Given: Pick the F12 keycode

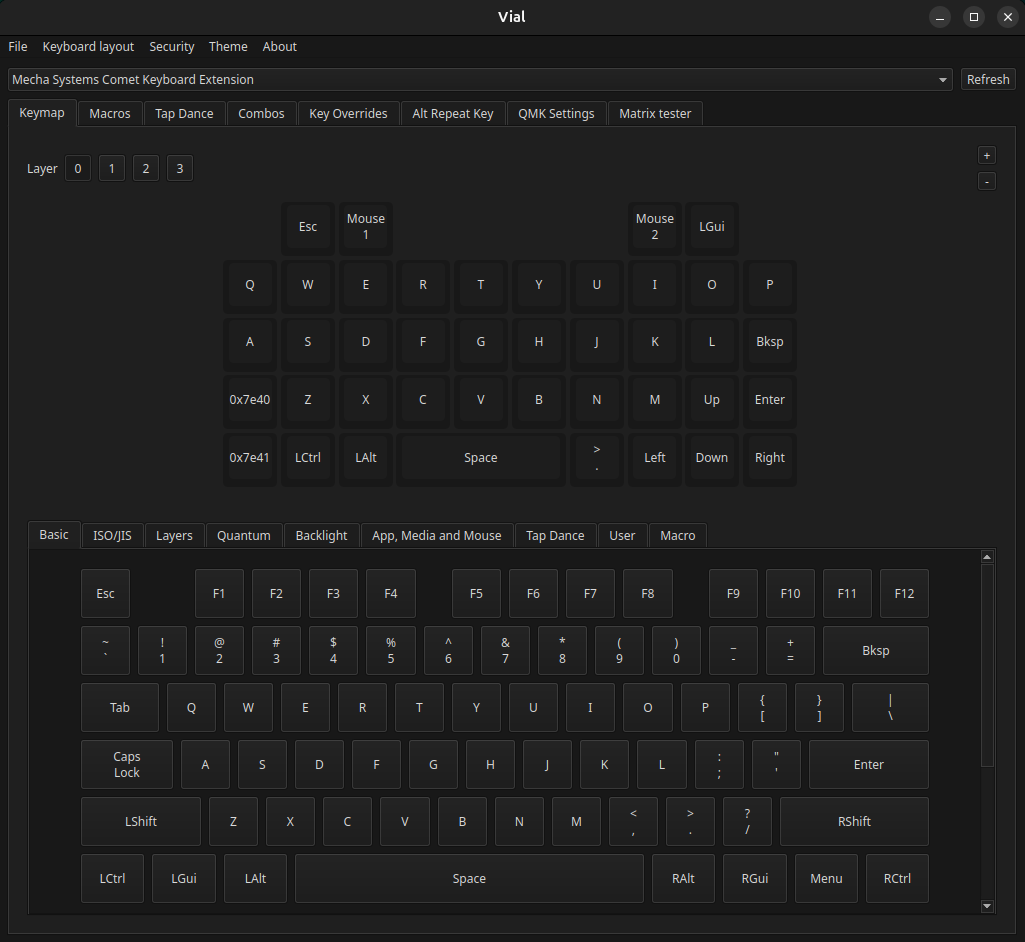Looking at the screenshot, I should coord(904,594).
